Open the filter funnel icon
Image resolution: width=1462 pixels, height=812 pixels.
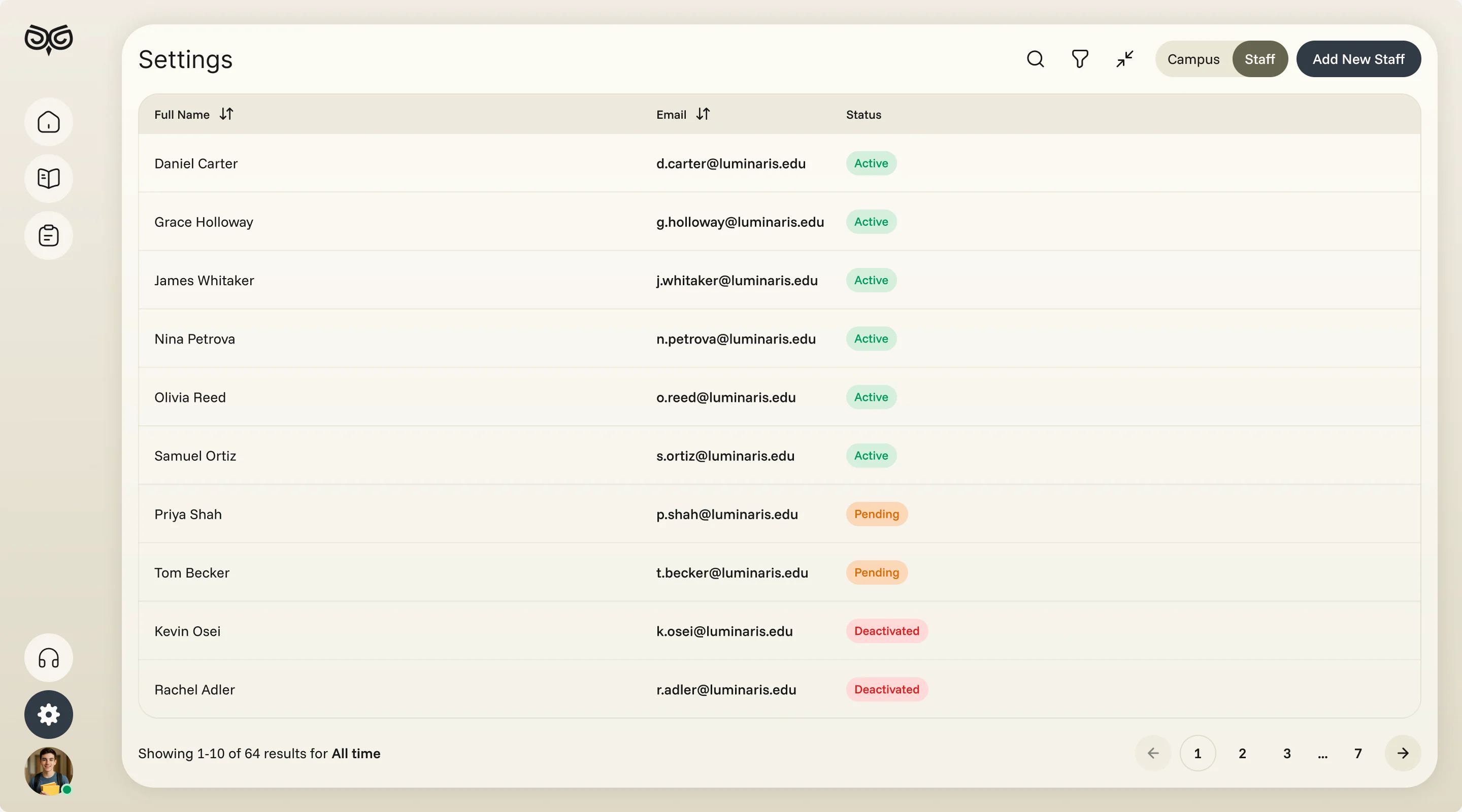tap(1080, 59)
